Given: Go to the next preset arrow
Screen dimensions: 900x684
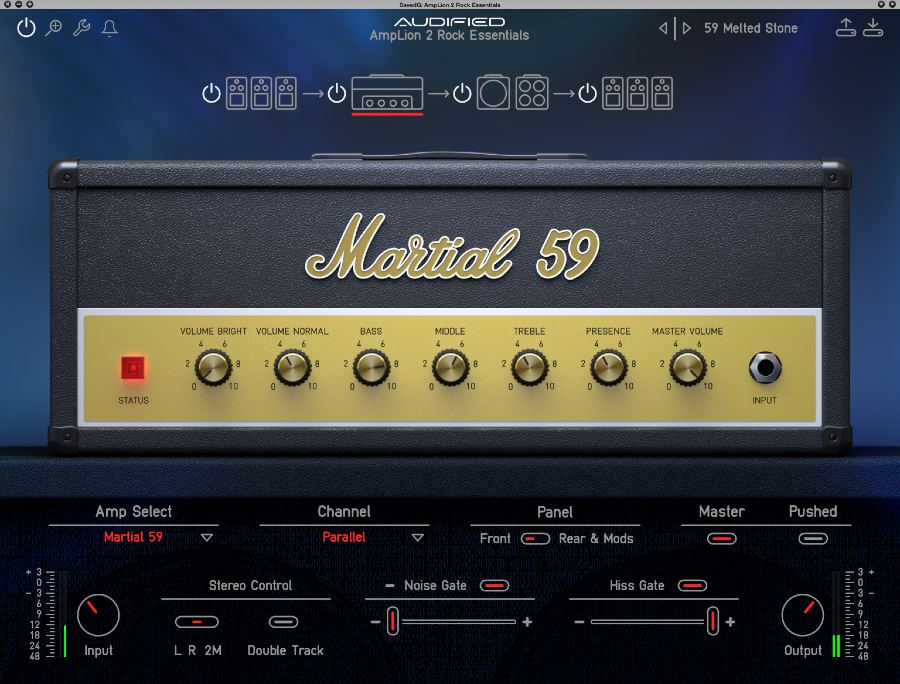Looking at the screenshot, I should [x=687, y=28].
